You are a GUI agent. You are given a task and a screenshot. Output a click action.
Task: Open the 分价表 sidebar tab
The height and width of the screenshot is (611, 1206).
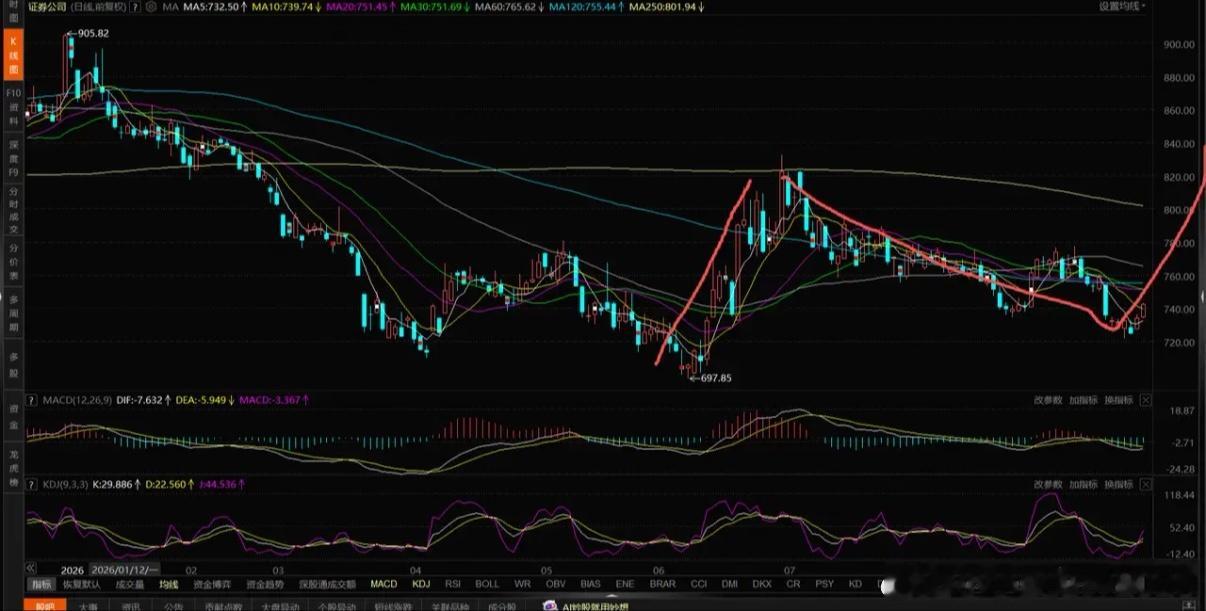pos(14,262)
